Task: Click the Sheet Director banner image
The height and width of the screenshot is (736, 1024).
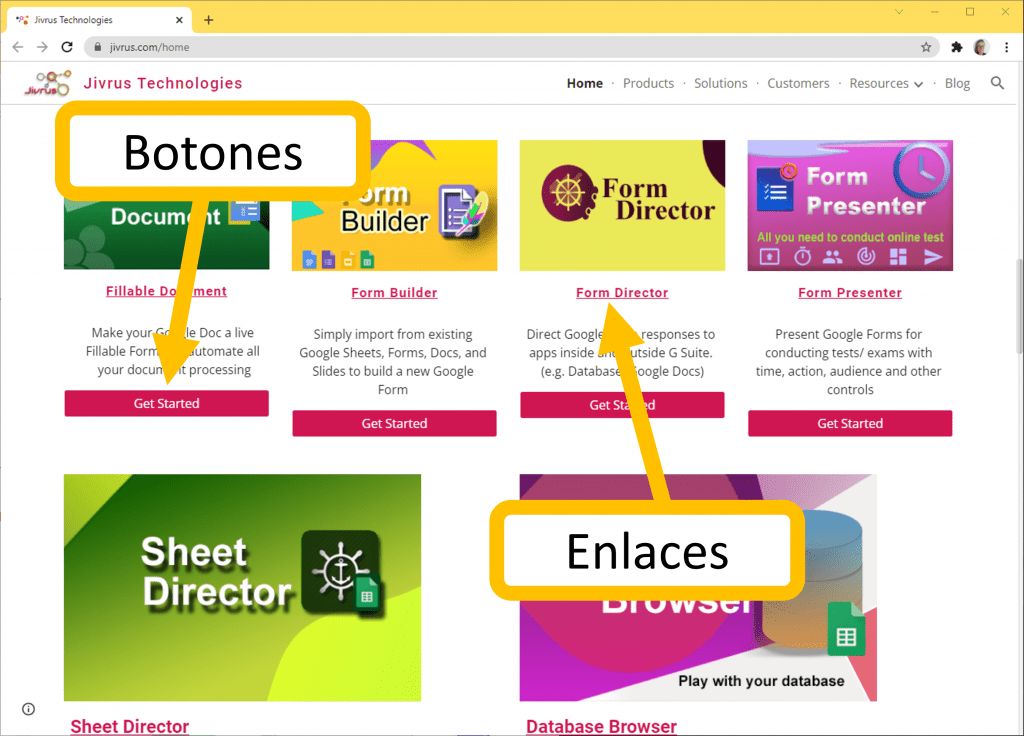Action: pos(242,587)
